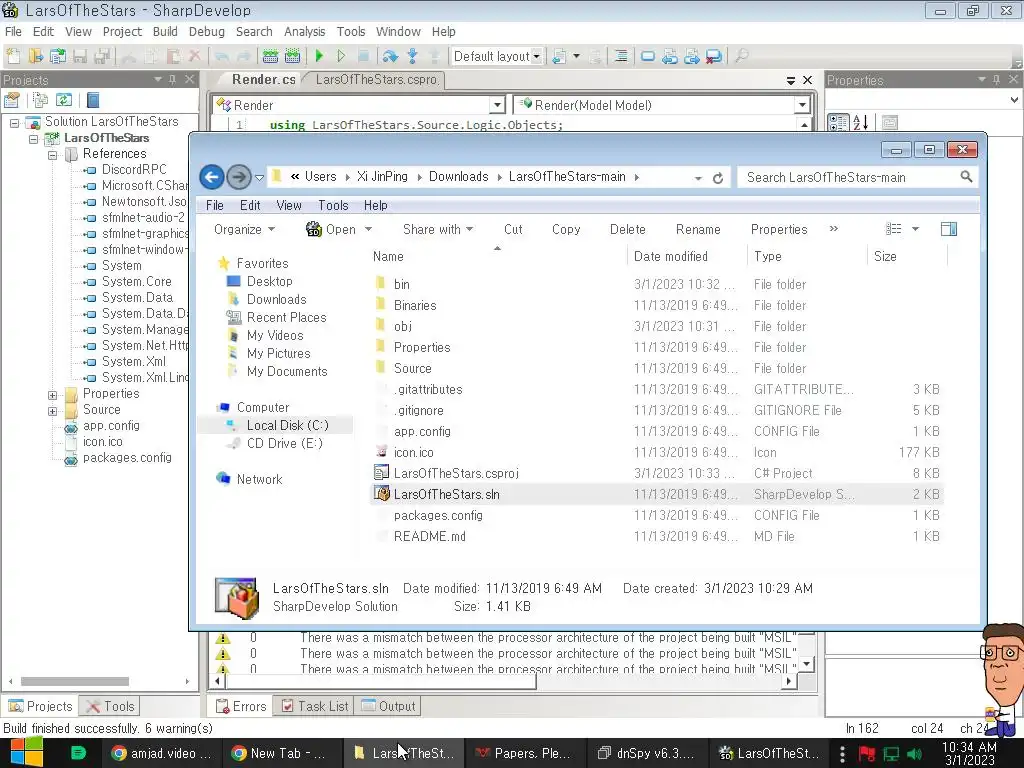Switch to the LarsOfTheStars.csproj editor tab
The height and width of the screenshot is (768, 1024).
pos(377,80)
